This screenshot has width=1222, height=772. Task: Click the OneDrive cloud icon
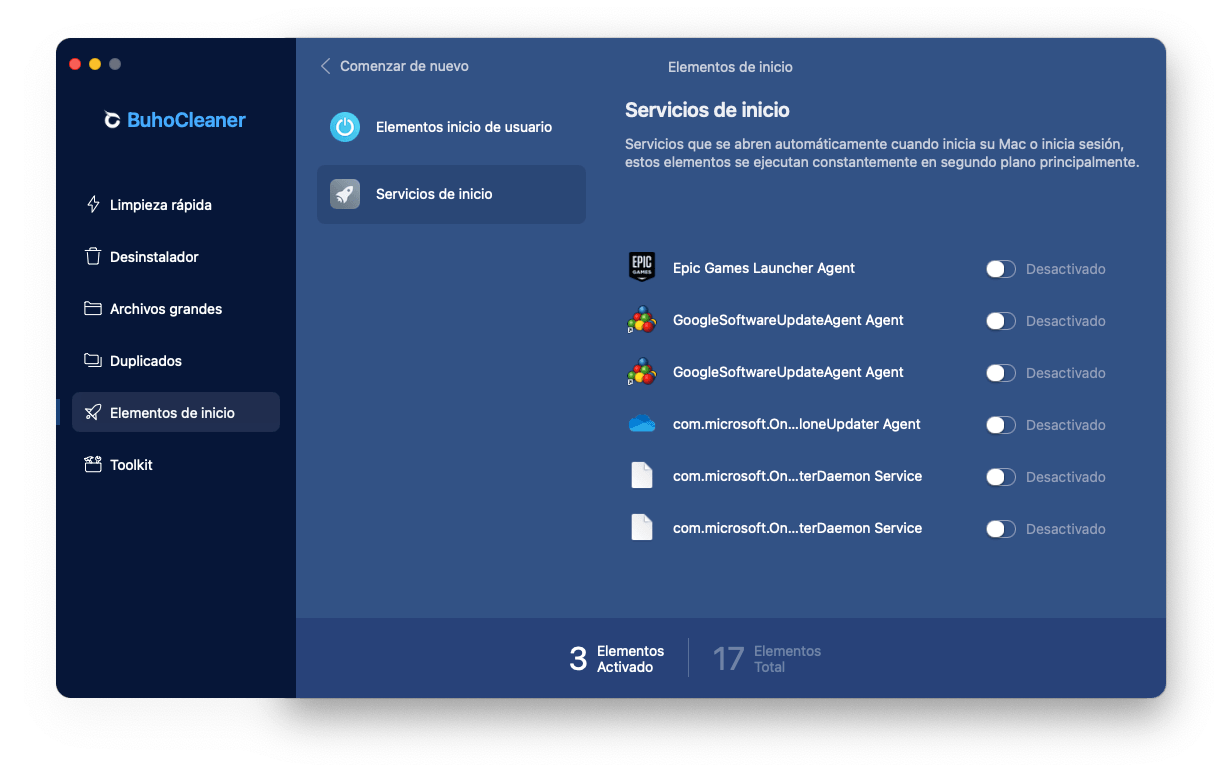coord(642,424)
